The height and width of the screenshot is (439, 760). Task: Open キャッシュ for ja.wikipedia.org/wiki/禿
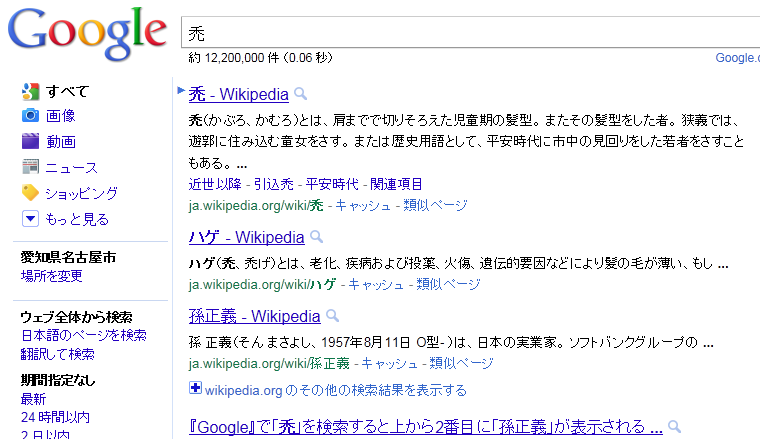pos(363,205)
